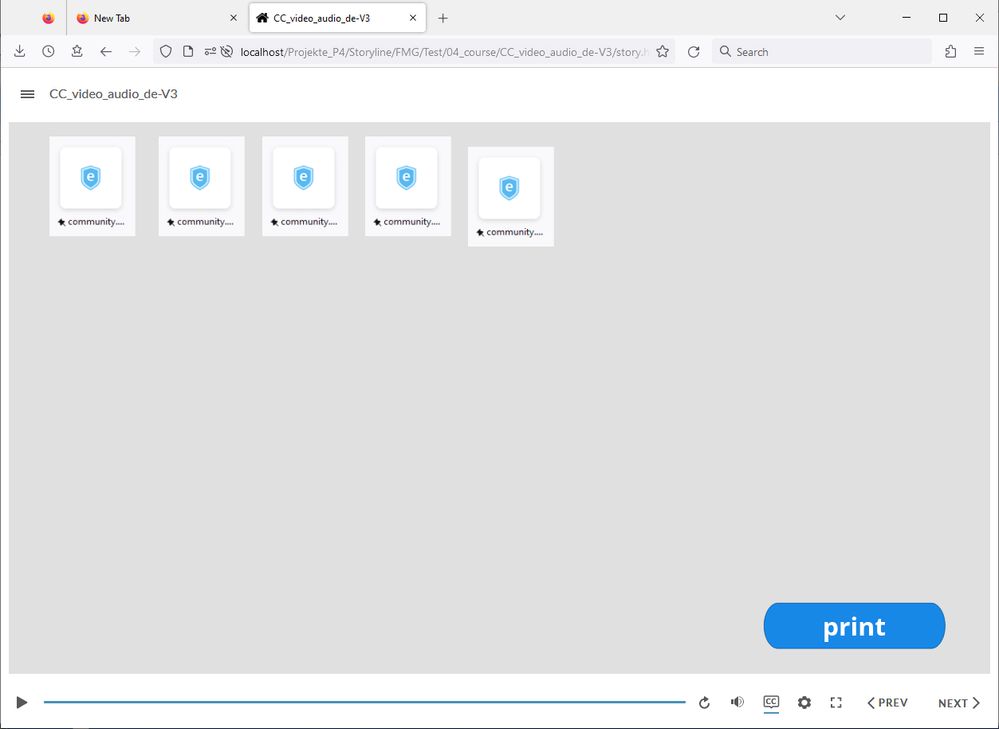Click the bookmarks-star tray toolbar icon
This screenshot has width=999, height=729.
coord(77,52)
